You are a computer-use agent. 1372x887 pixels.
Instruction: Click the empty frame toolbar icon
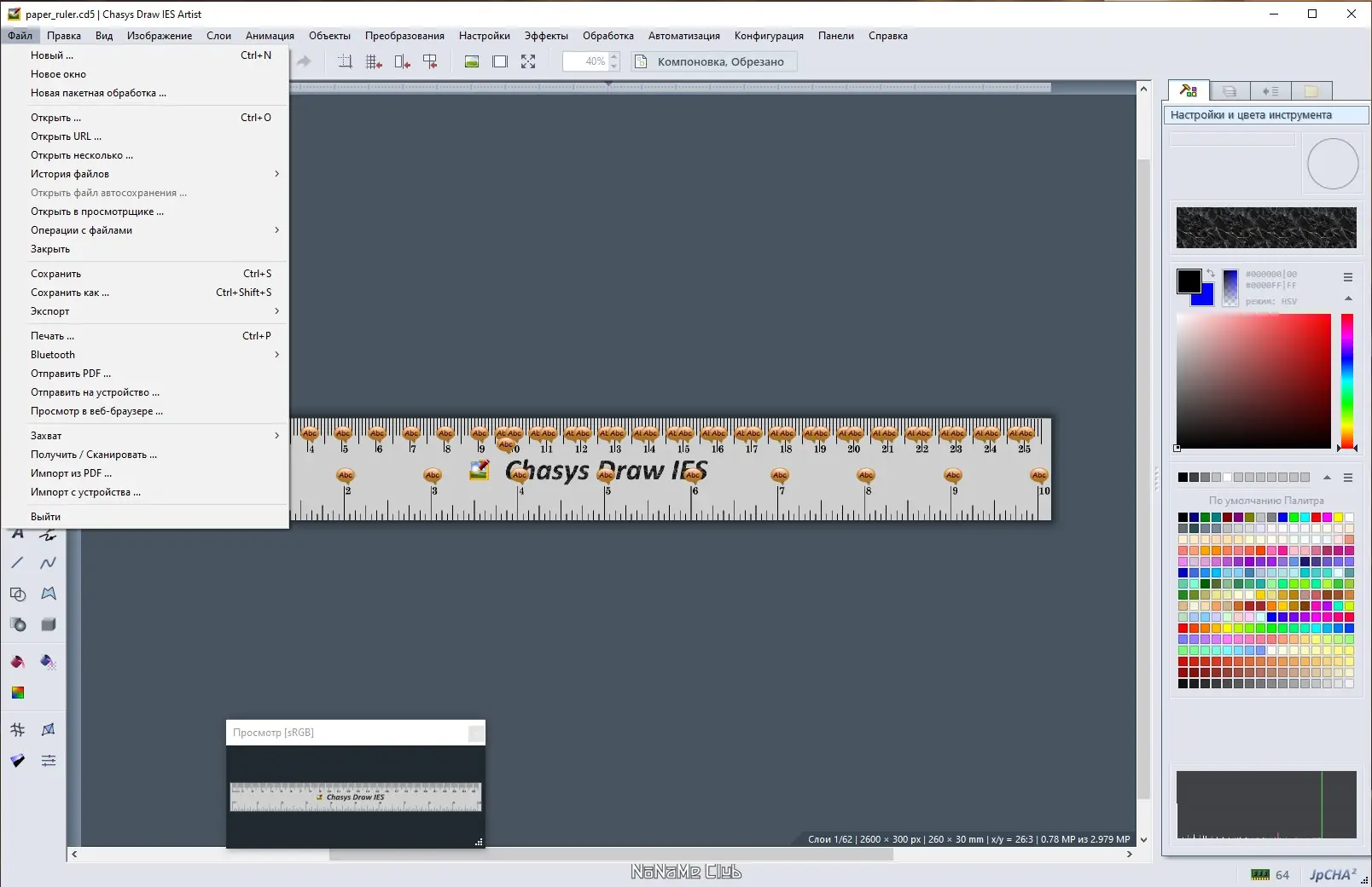click(500, 61)
